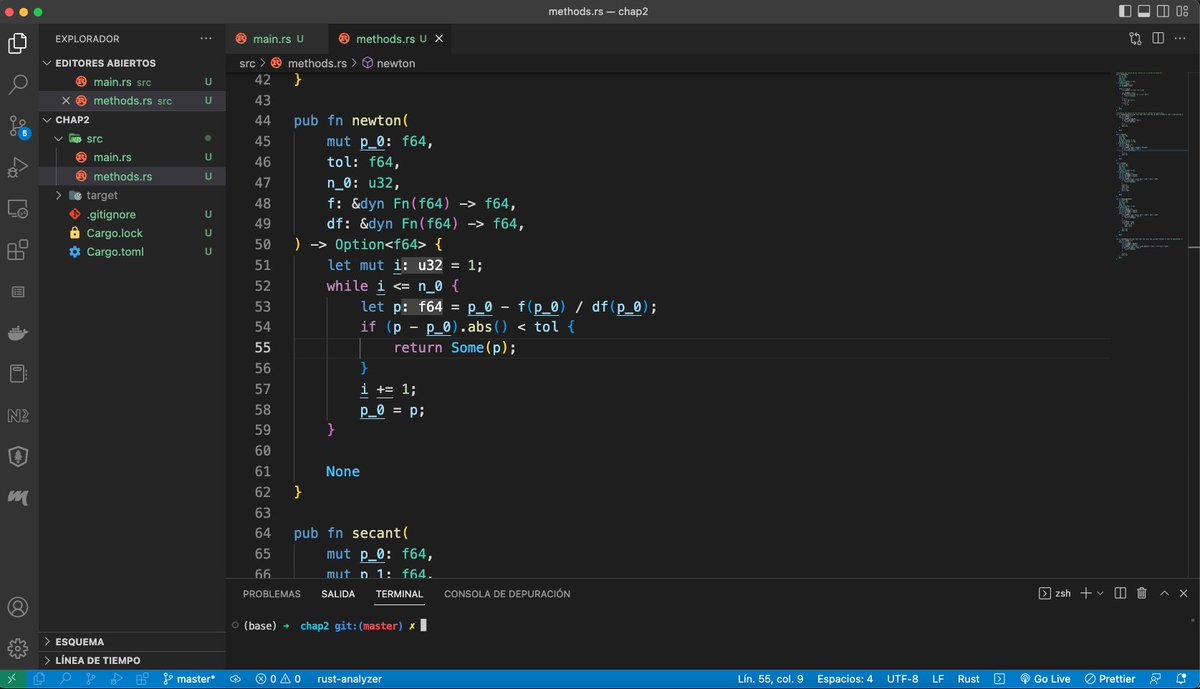This screenshot has width=1200, height=689.
Task: Open the Run and Debug view
Action: (16, 168)
